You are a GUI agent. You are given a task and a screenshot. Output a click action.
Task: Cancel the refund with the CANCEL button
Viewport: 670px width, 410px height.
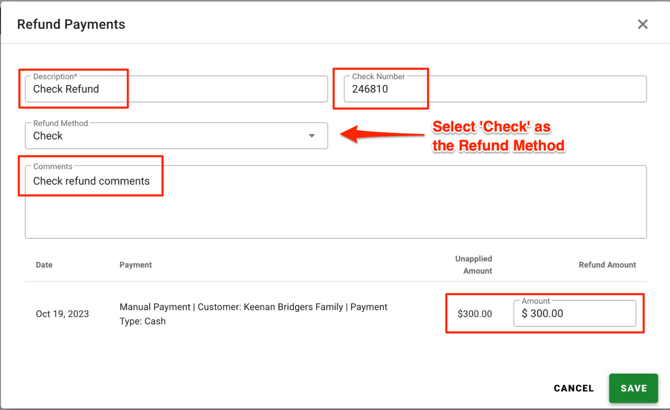coord(574,388)
